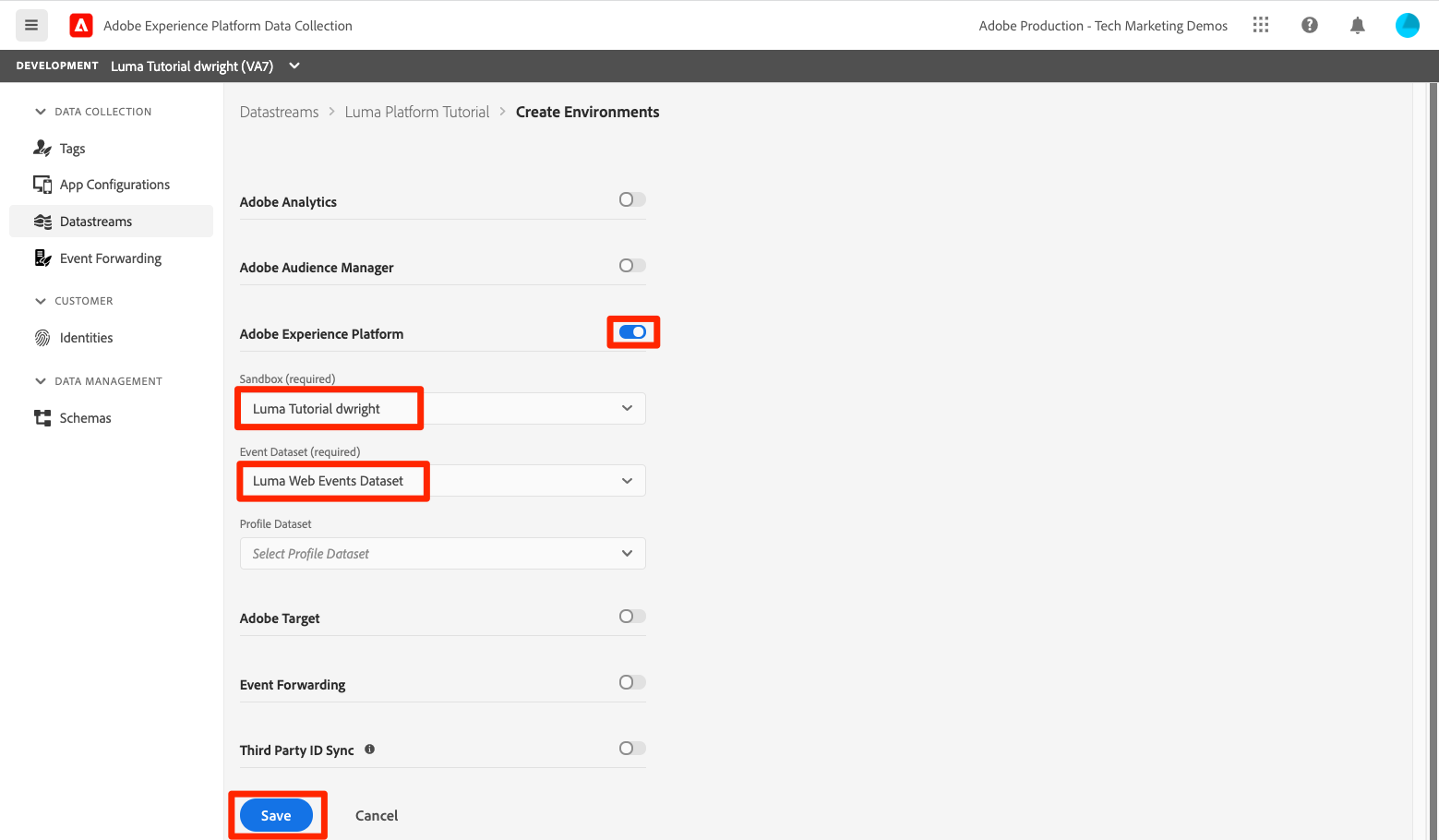The image size is (1439, 840).
Task: Show Third Party ID Sync info tooltip
Action: coord(370,750)
